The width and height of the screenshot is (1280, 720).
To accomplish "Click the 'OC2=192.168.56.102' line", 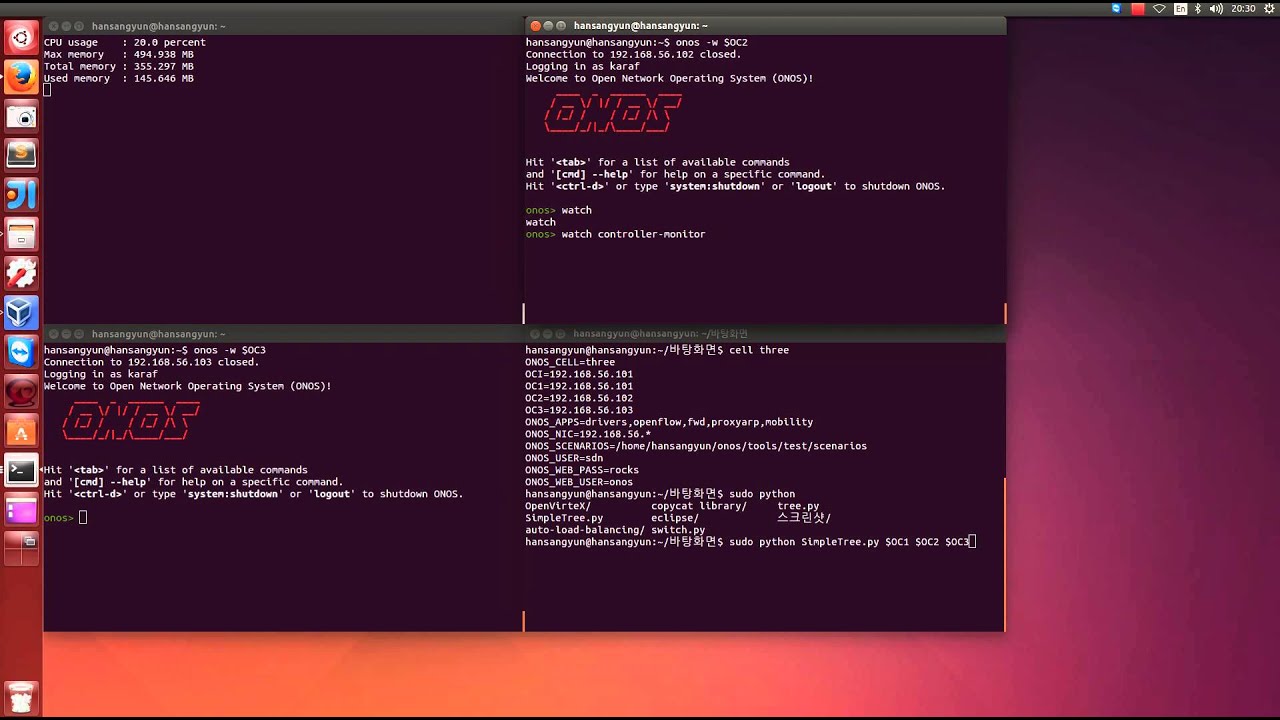I will click(579, 398).
